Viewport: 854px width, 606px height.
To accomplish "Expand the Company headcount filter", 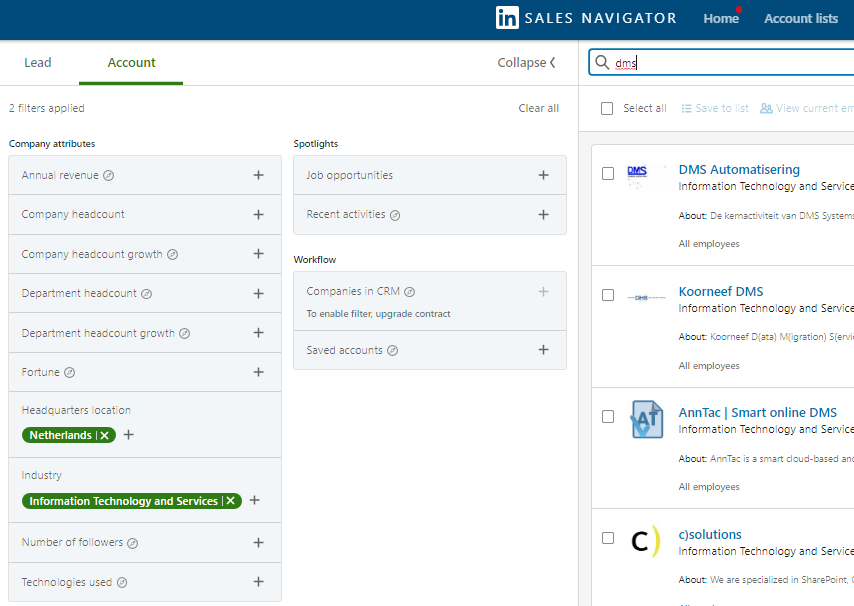I will pos(258,214).
